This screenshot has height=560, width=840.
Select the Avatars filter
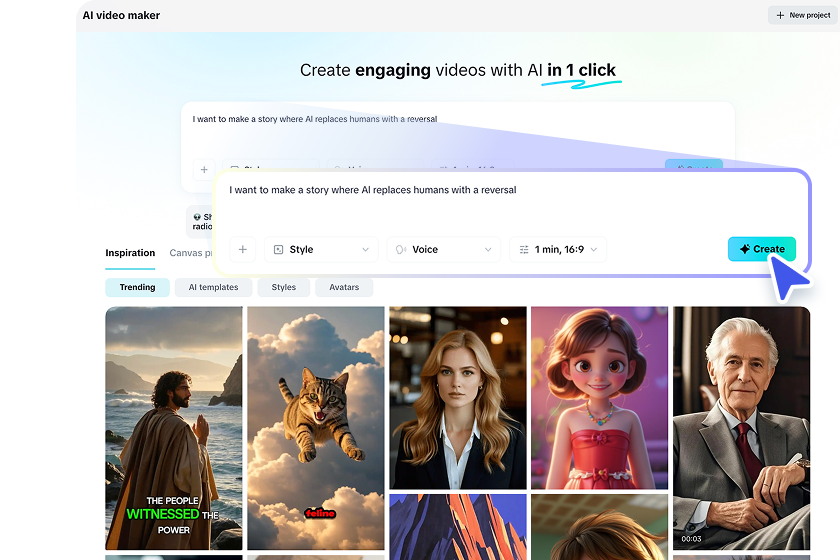344,287
